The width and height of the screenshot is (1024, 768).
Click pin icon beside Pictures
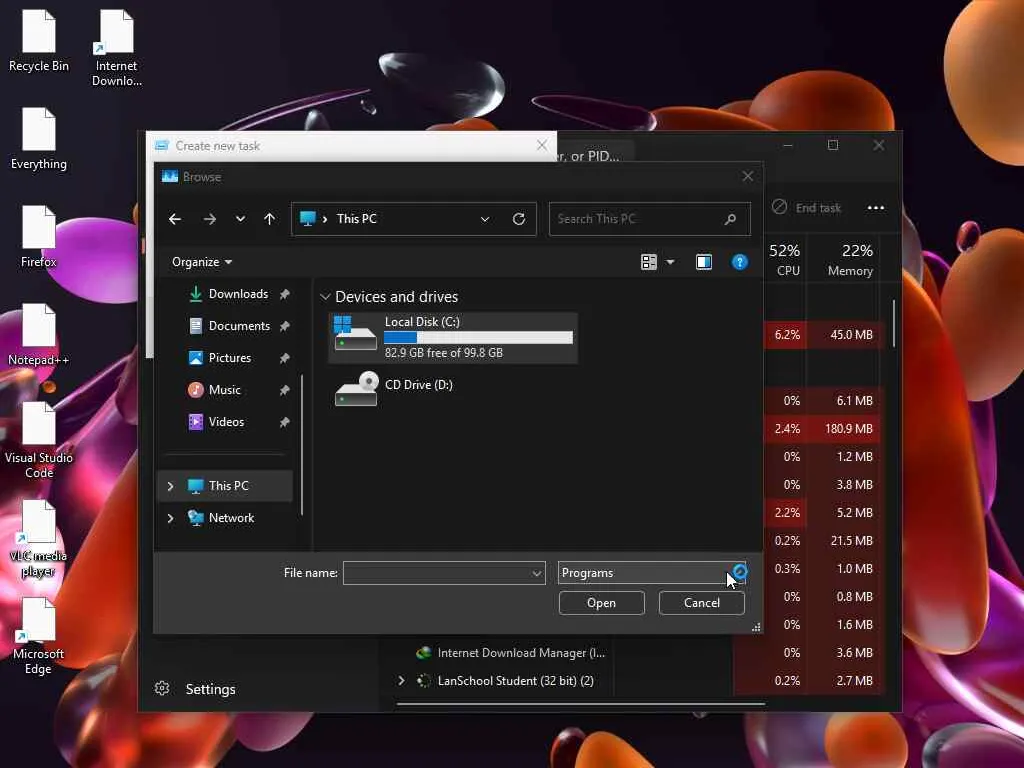tap(284, 359)
